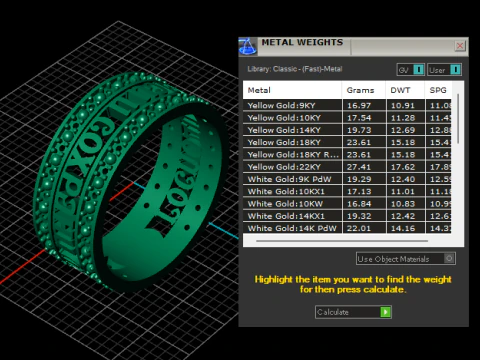480x360 pixels.
Task: Sort by the Metal column header
Action: point(292,90)
